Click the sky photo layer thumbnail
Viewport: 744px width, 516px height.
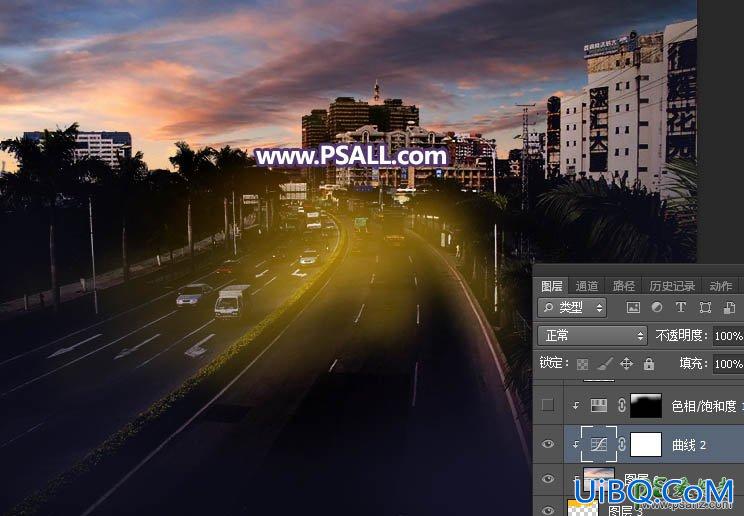[599, 478]
